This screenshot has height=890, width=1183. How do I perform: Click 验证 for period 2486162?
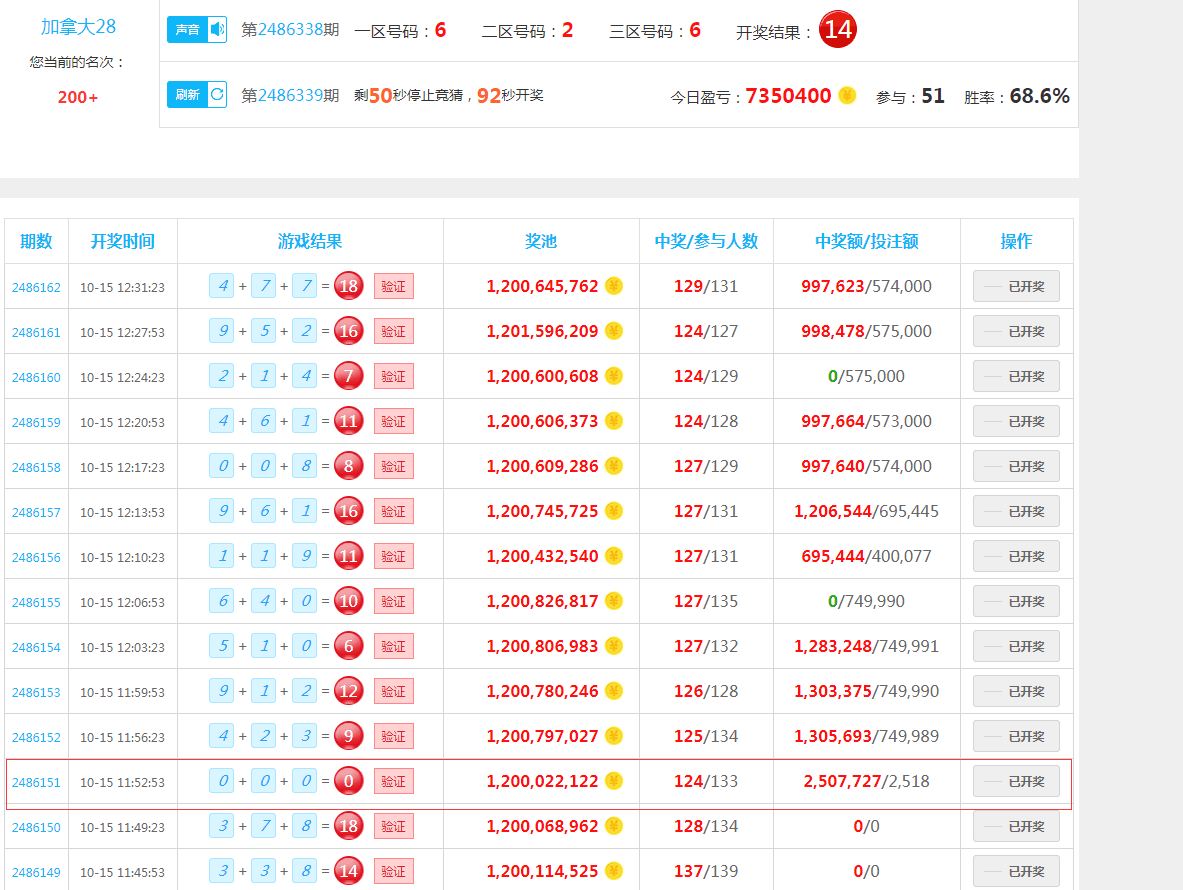pyautogui.click(x=394, y=286)
